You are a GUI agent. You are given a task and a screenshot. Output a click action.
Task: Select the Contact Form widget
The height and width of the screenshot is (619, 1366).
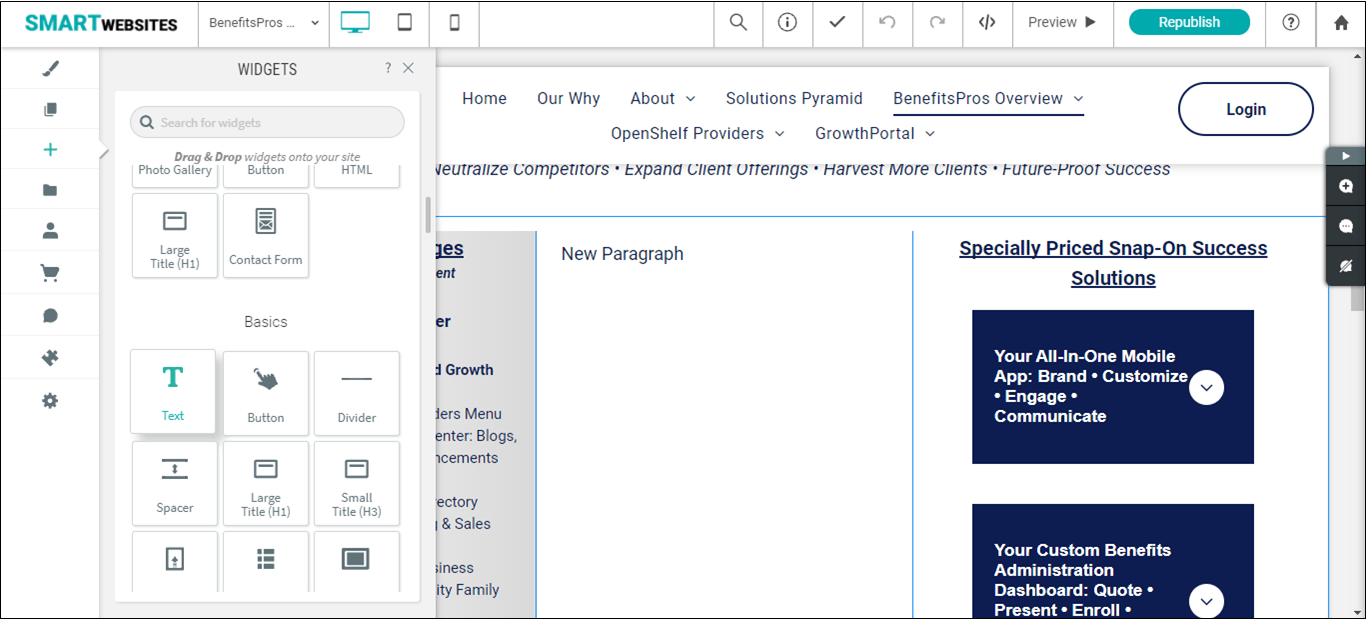coord(266,235)
